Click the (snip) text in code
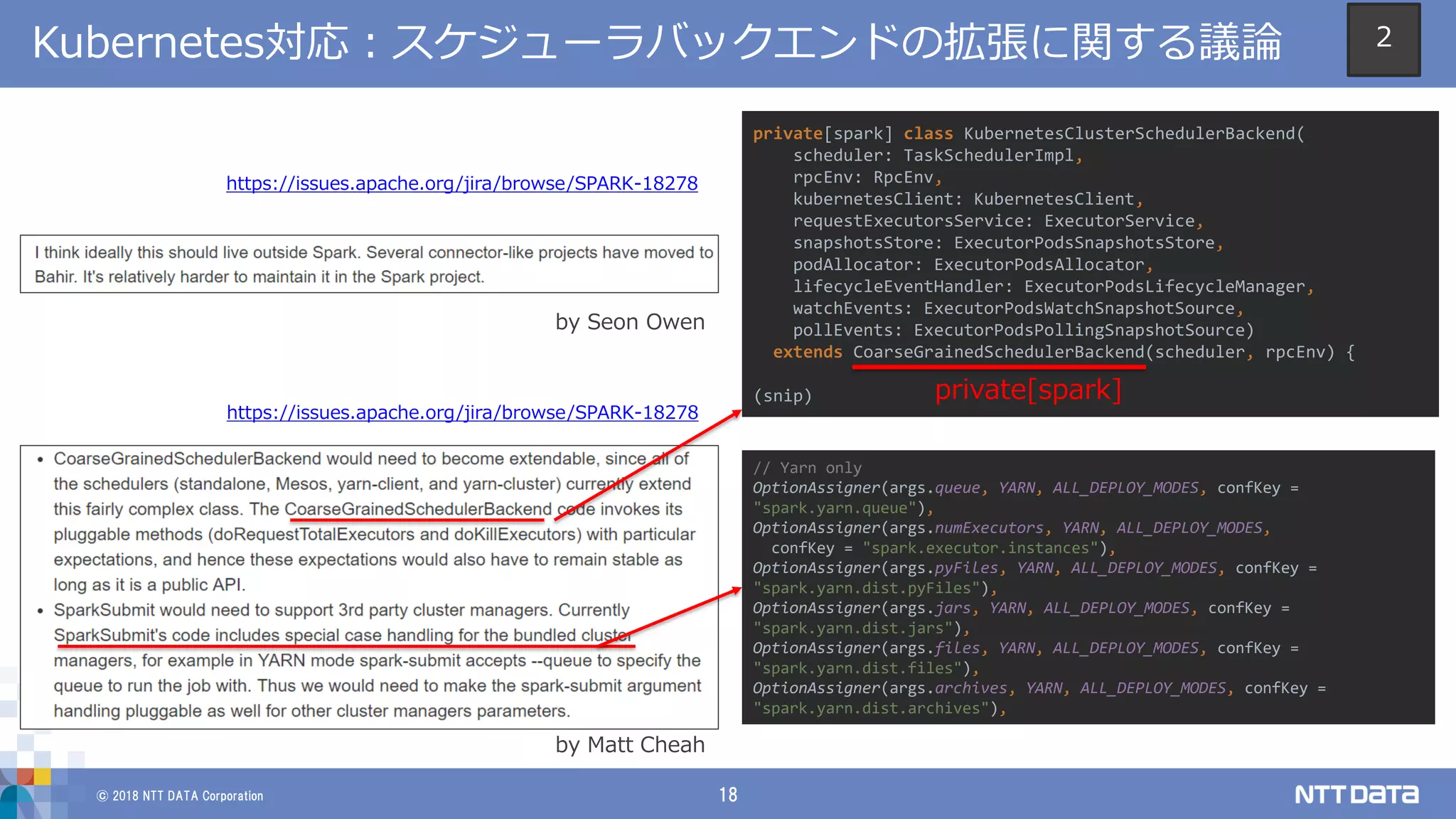This screenshot has width=1456, height=819. point(782,396)
